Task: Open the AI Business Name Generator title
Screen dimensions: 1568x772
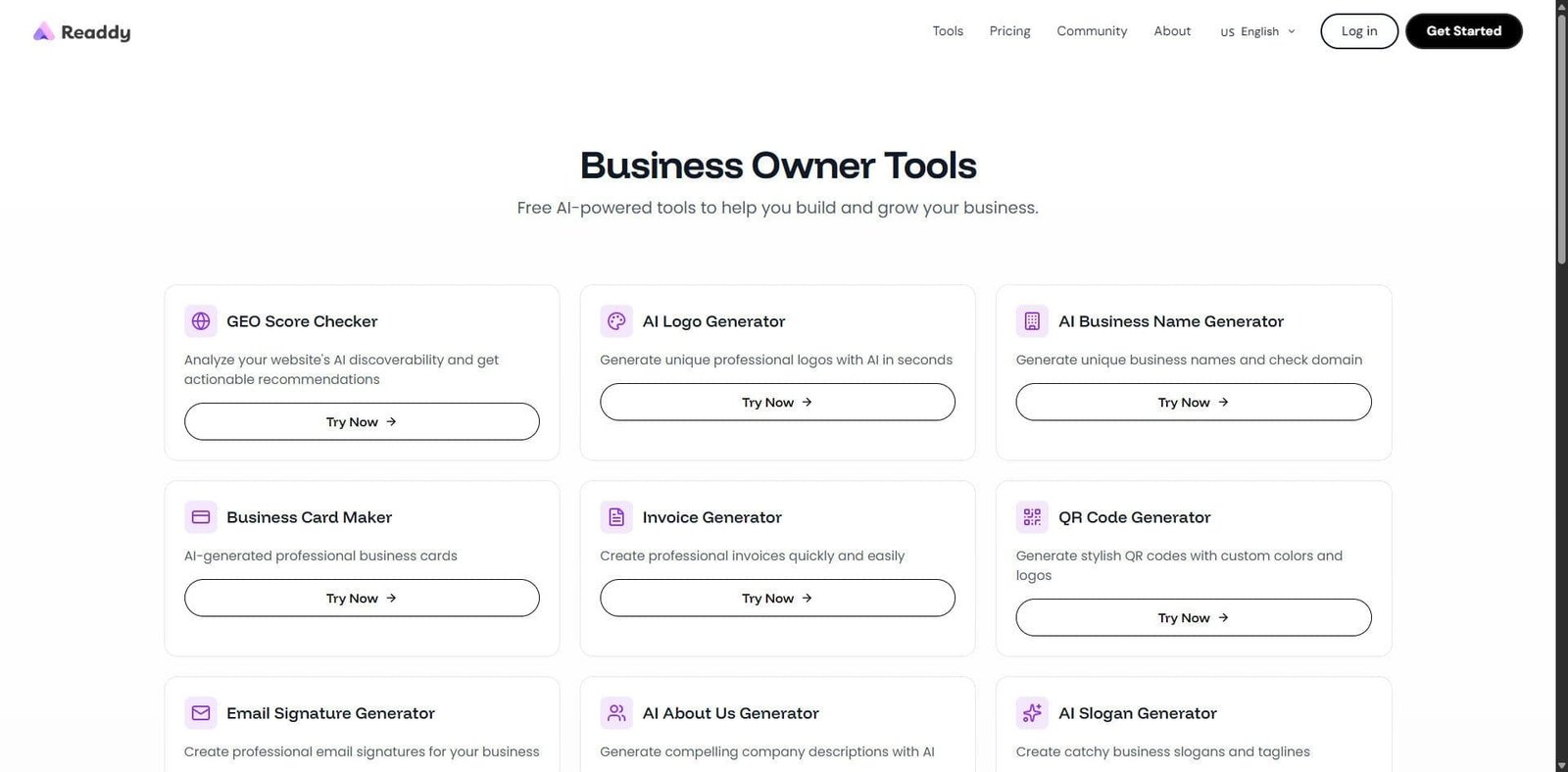Action: (x=1171, y=321)
